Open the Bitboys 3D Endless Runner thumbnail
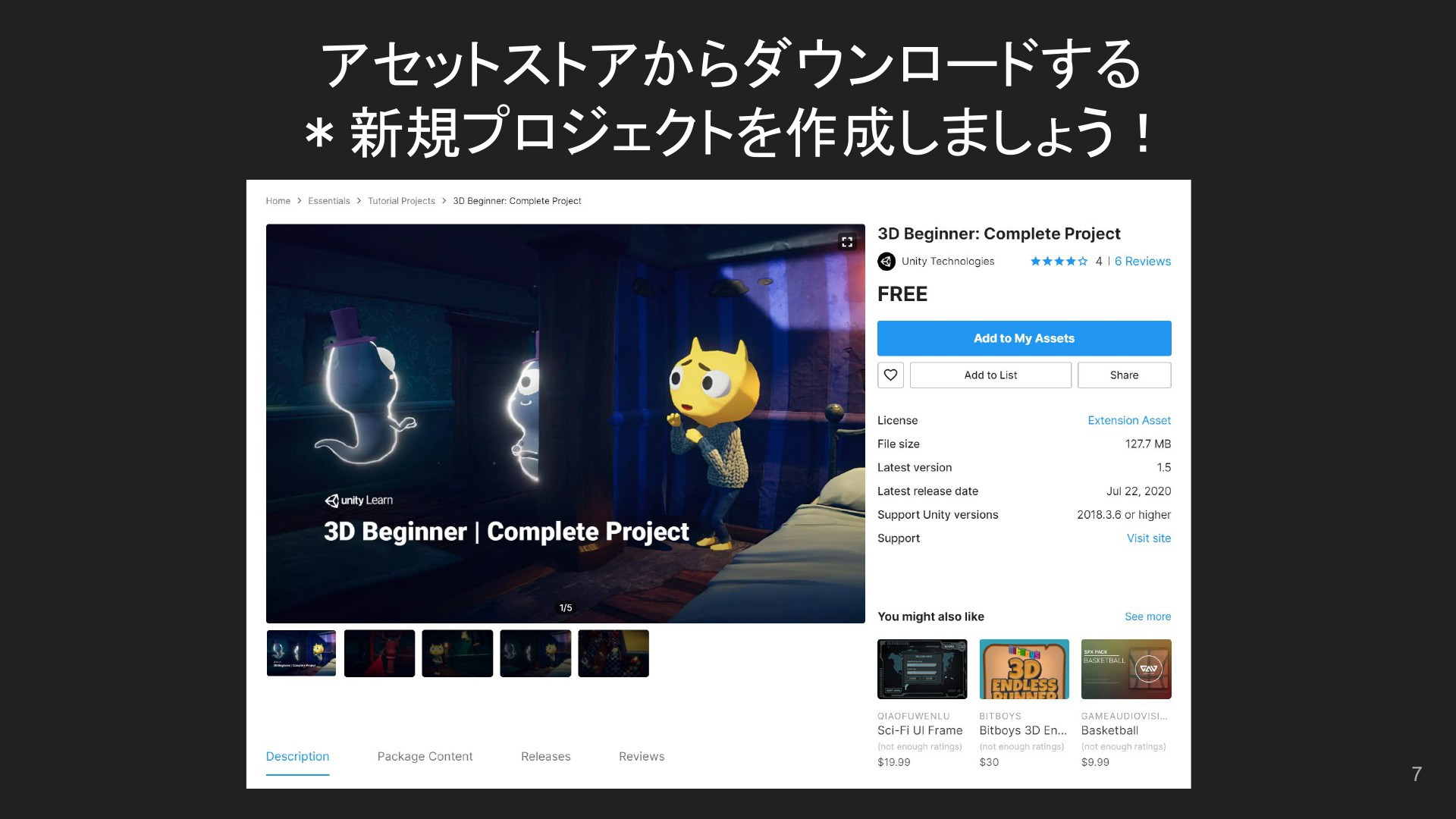 pos(1024,669)
